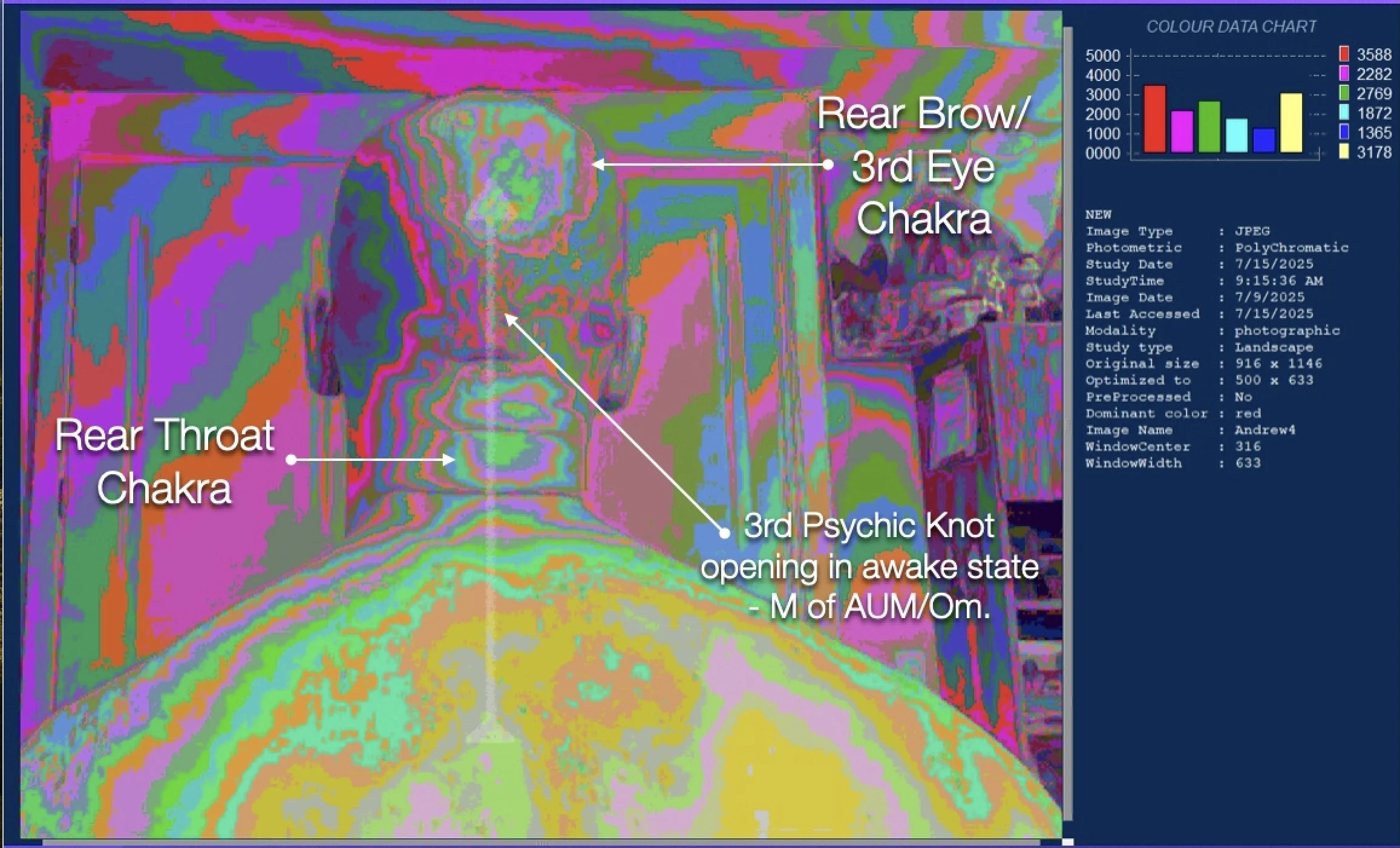
Task: Click the red legend swatch beside 3588
Action: click(x=1344, y=54)
